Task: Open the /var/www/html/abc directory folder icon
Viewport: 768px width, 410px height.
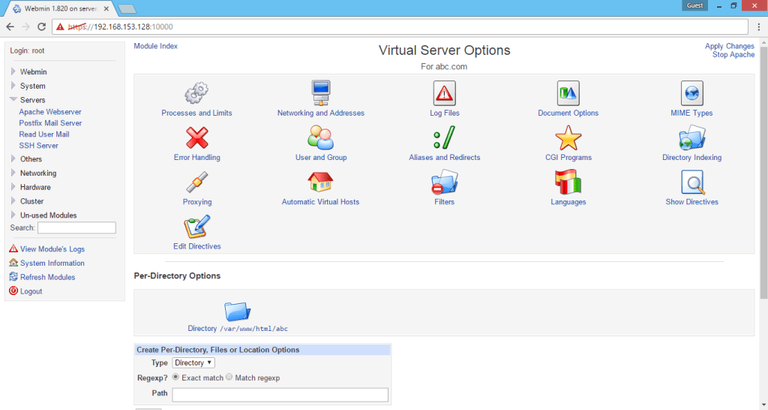Action: pyautogui.click(x=238, y=312)
